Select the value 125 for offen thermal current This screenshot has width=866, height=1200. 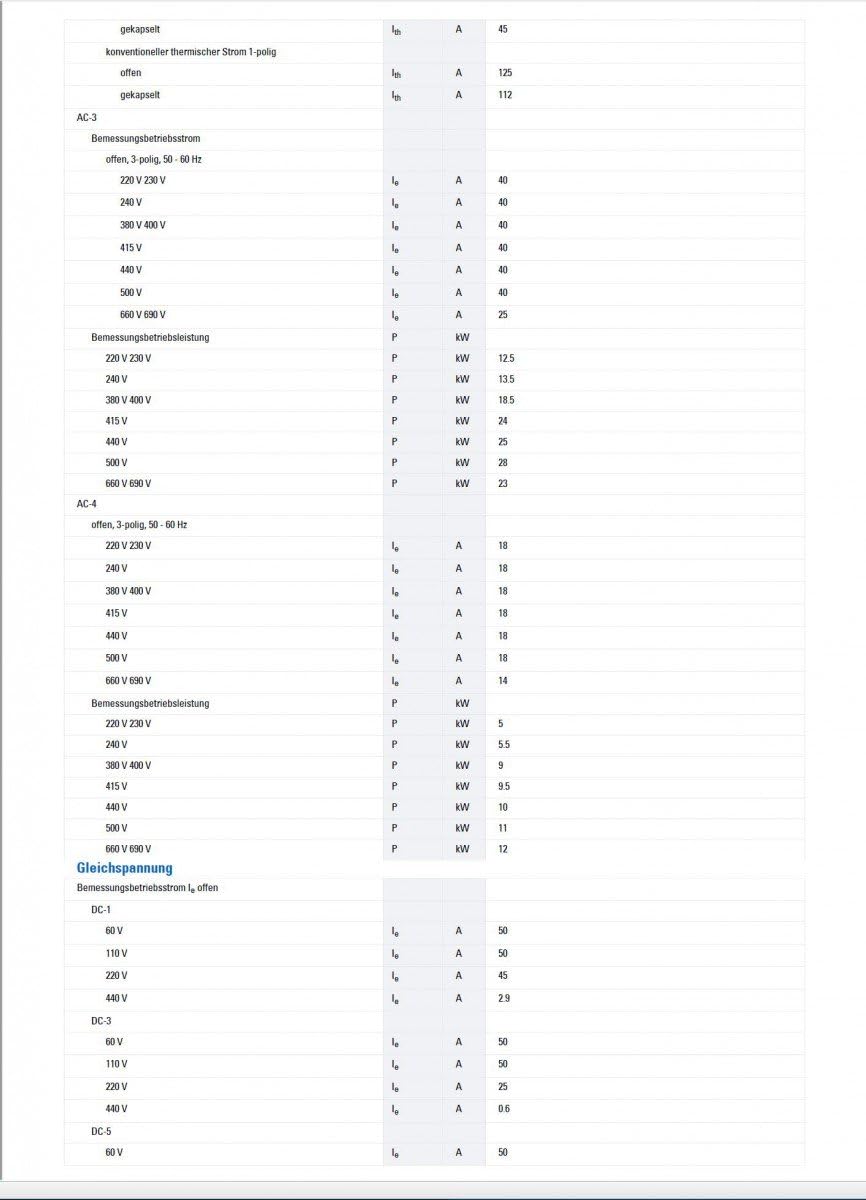[505, 73]
